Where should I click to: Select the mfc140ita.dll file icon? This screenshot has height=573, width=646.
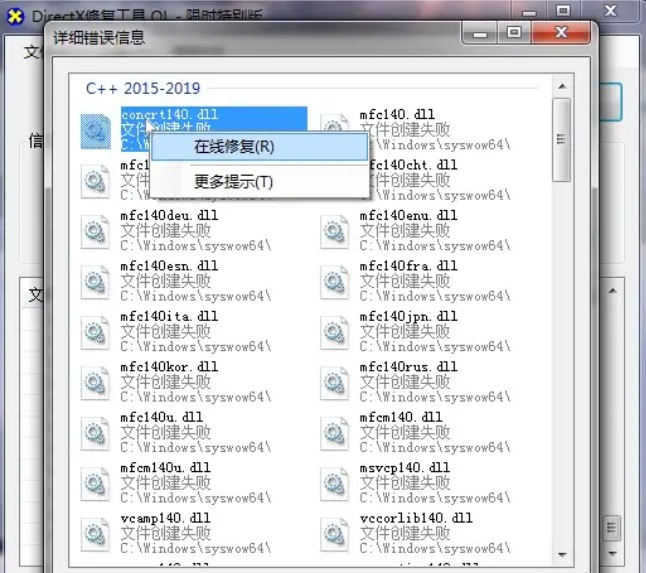coord(95,332)
